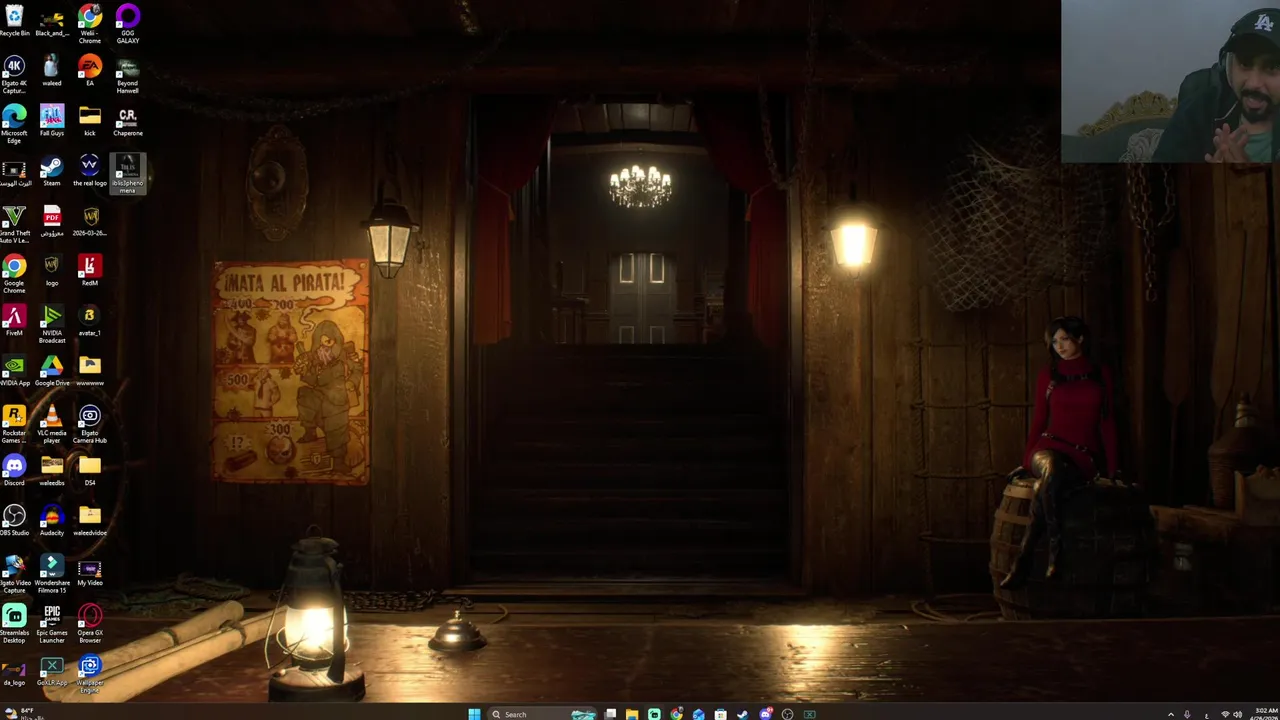The width and height of the screenshot is (1280, 720).
Task: Launch Fall Guys desktop shortcut
Action: pos(52,121)
